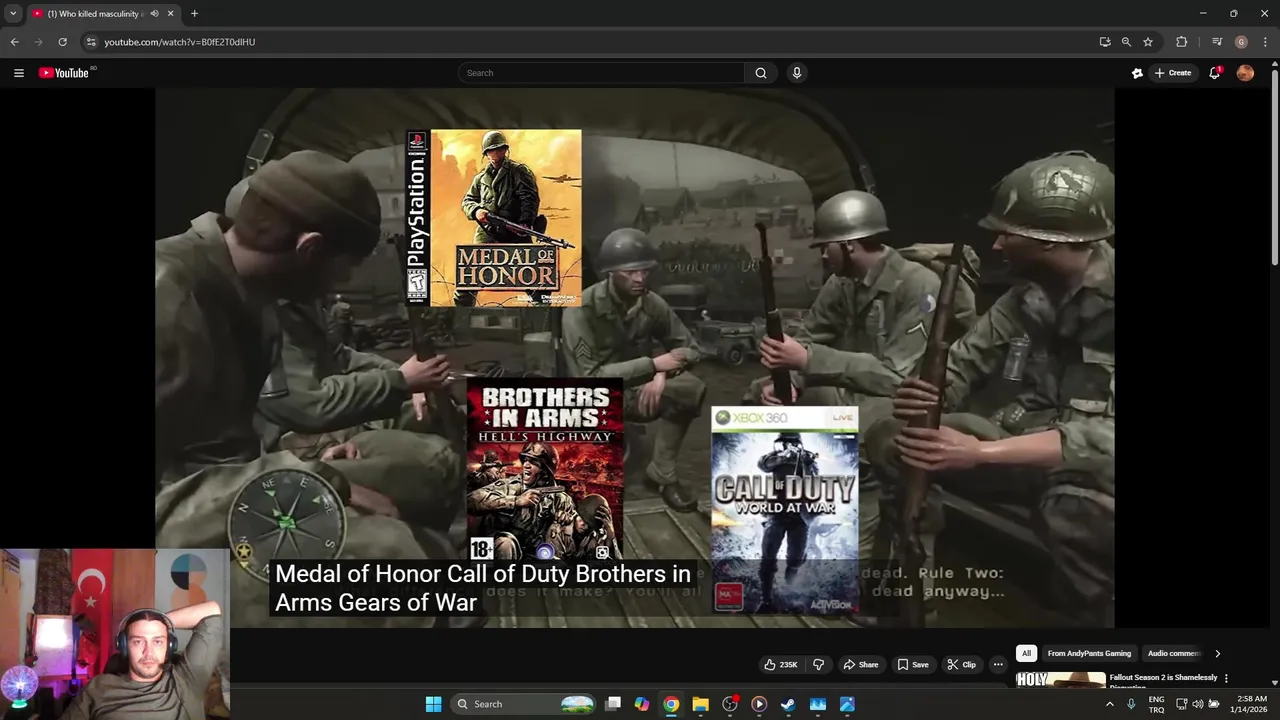Open the clock showing 2:58 AM
The width and height of the screenshot is (1280, 720).
pos(1251,704)
